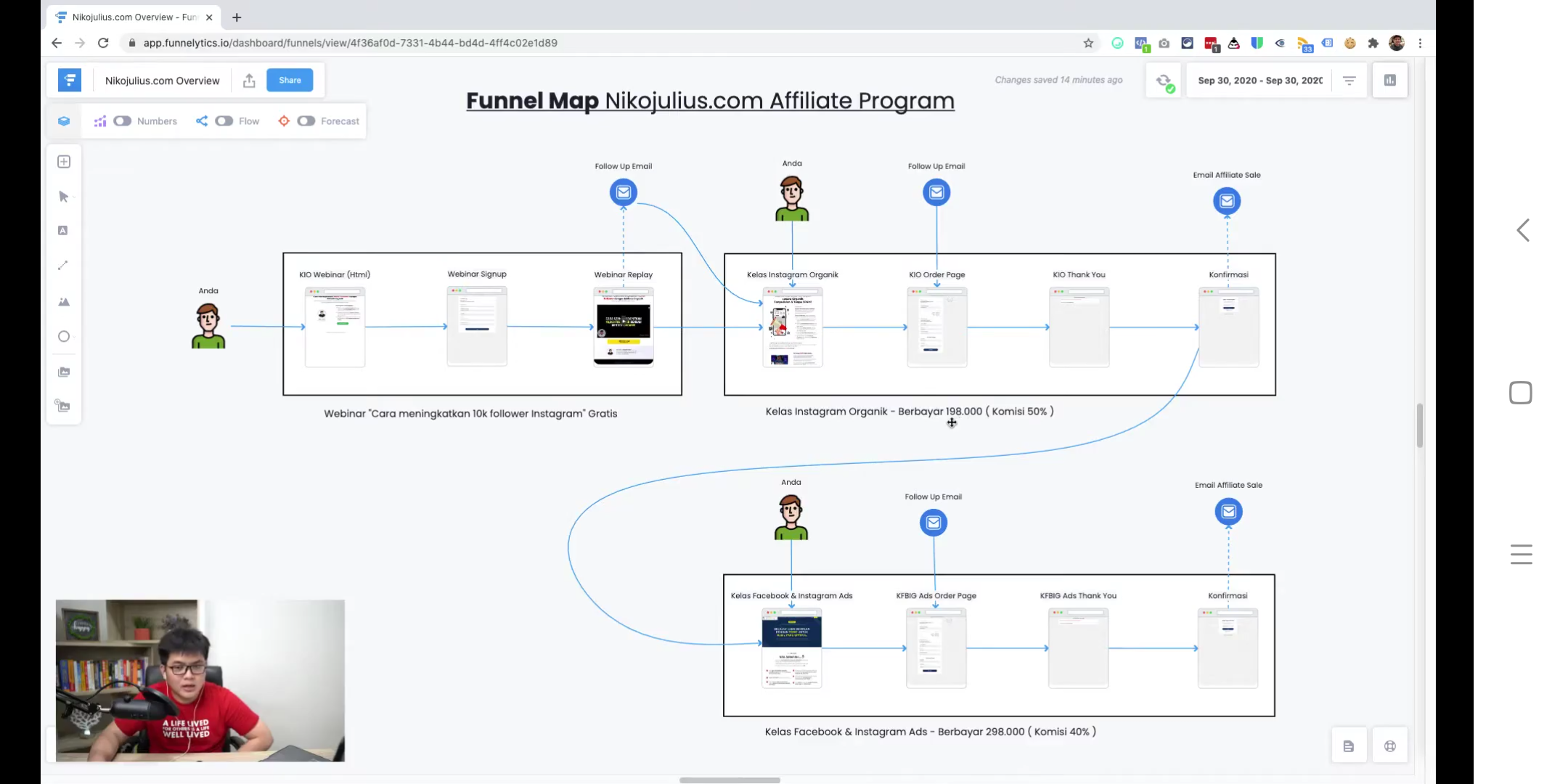1568x784 pixels.
Task: Open the layers panel icon
Action: click(64, 121)
